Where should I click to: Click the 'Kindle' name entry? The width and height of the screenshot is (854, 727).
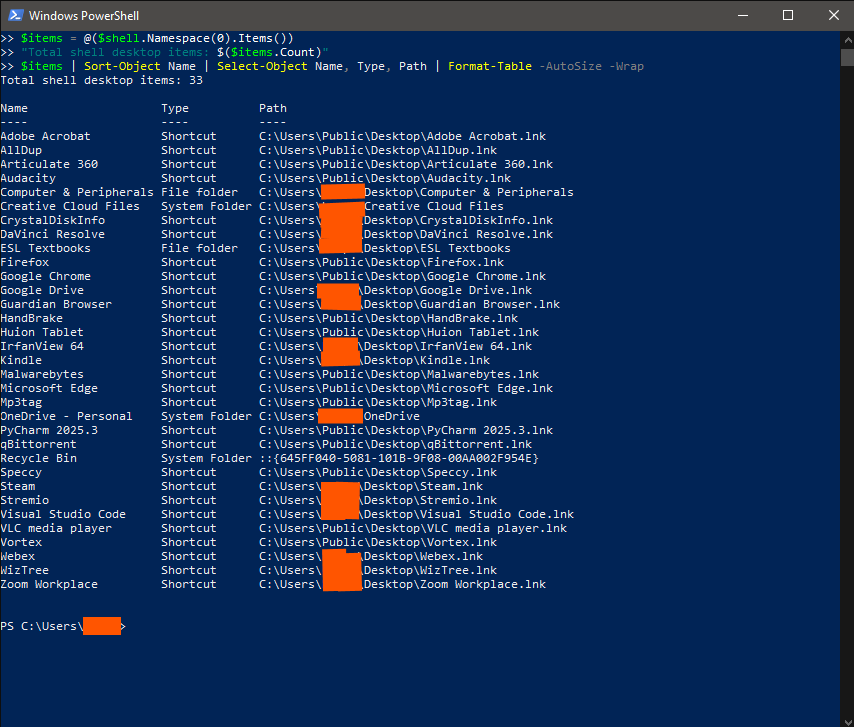click(21, 361)
